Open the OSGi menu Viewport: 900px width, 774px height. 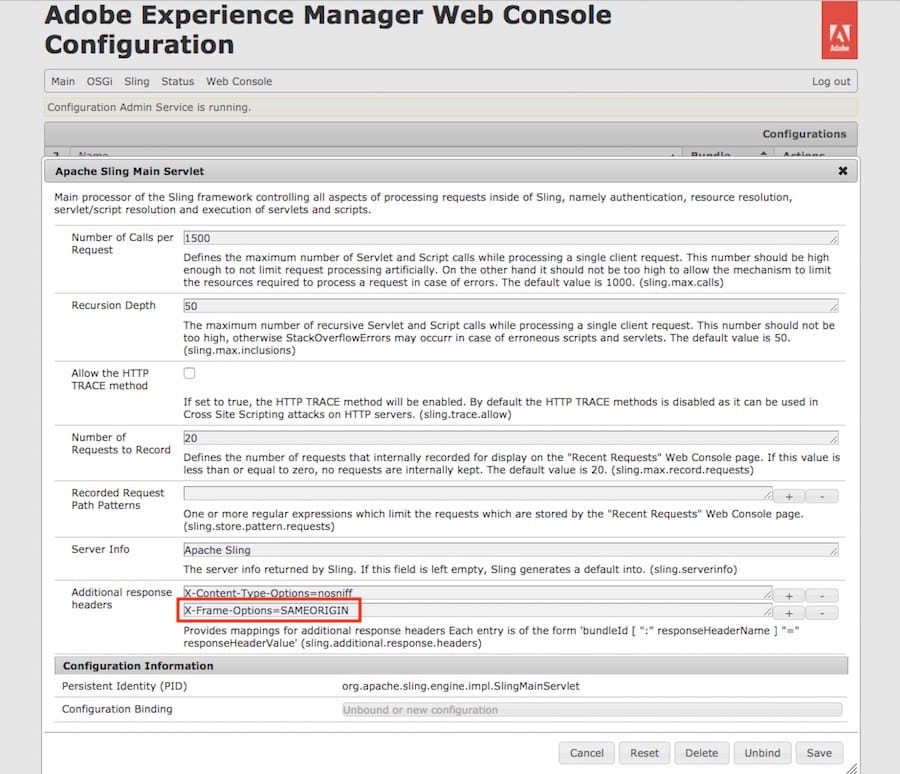point(99,82)
